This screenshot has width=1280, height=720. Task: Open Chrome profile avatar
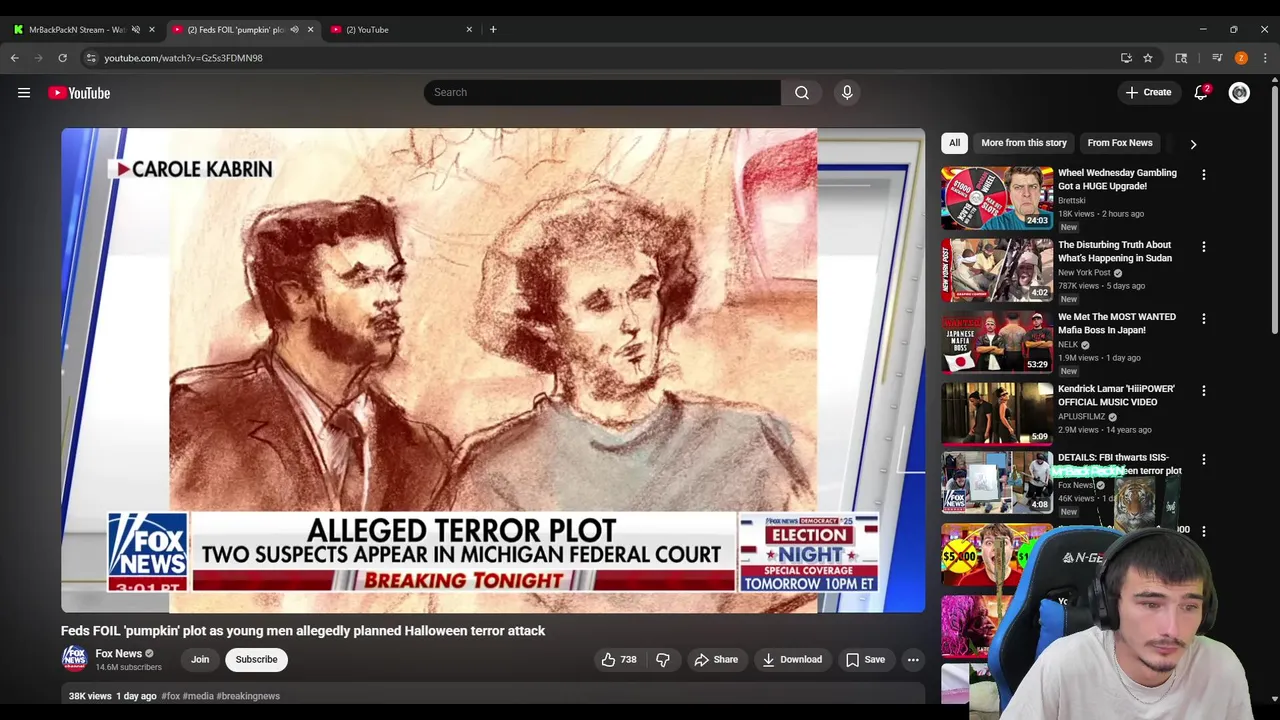click(x=1241, y=58)
